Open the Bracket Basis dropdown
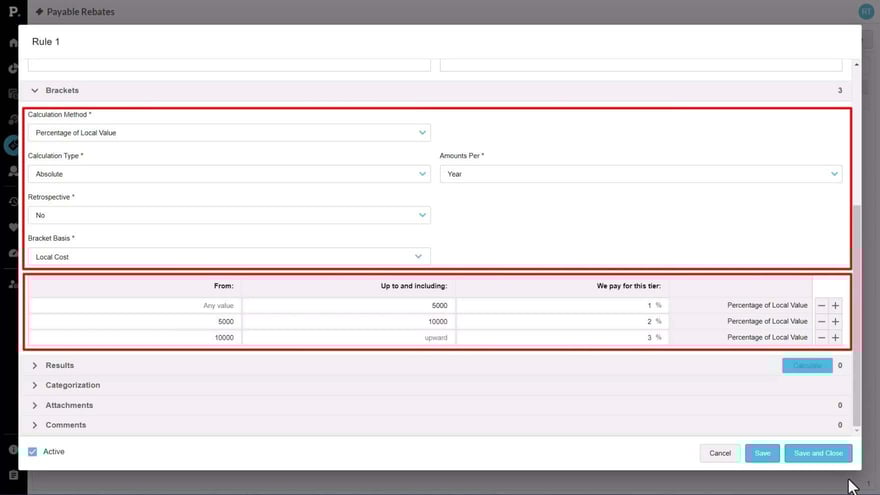 pyautogui.click(x=229, y=257)
